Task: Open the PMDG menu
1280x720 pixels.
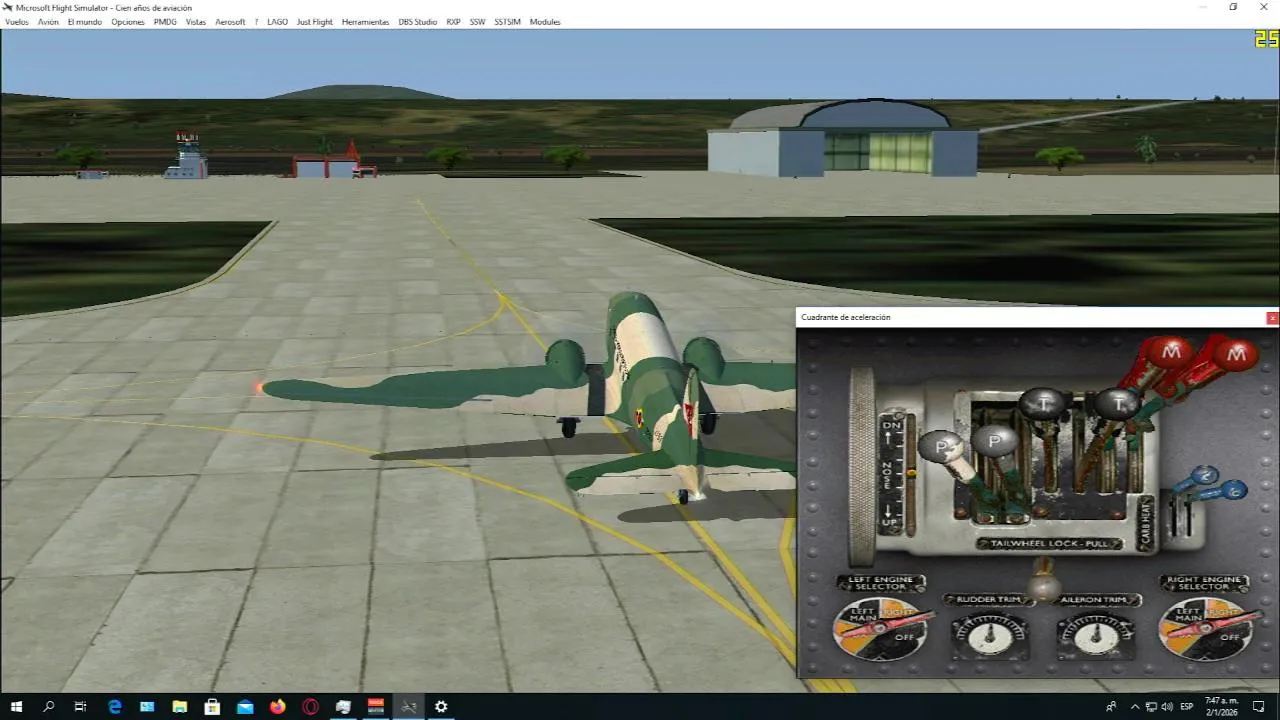Action: coord(165,22)
